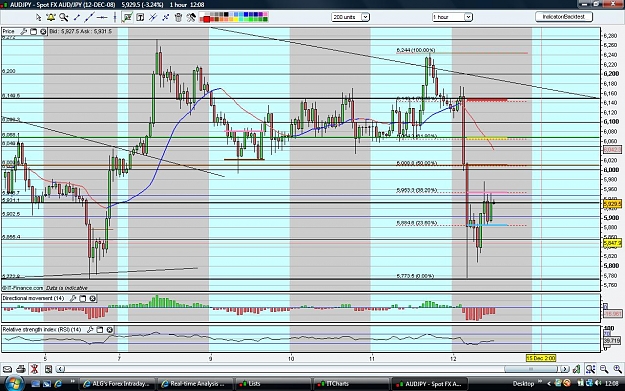Switch to ALG's Forex Intraday taskbar window

click(x=116, y=384)
